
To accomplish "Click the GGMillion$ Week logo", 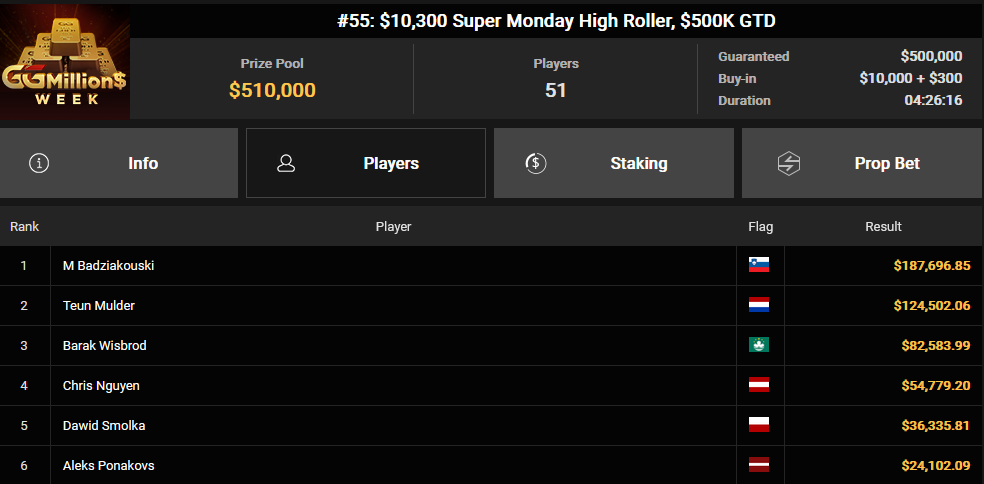I will tap(65, 61).
